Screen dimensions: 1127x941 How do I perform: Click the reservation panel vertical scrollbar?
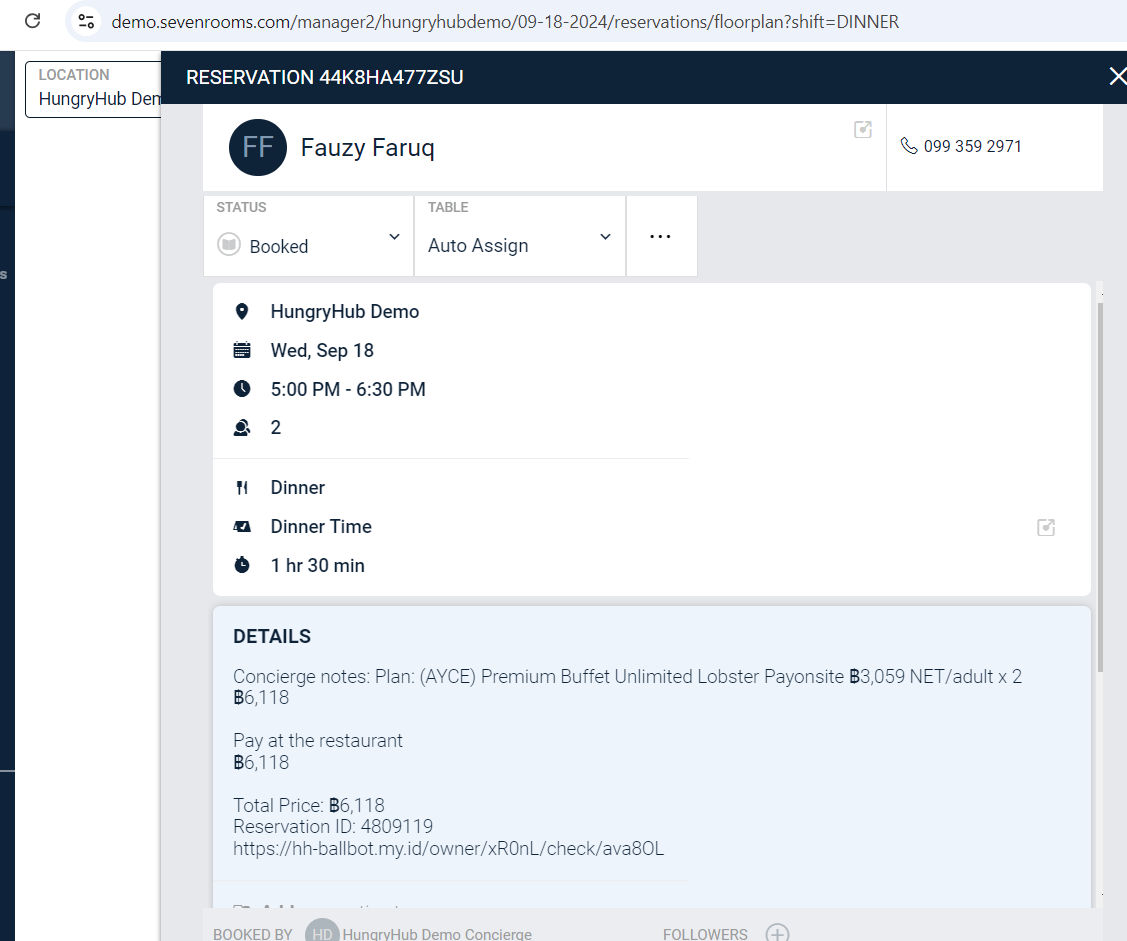[x=1101, y=480]
